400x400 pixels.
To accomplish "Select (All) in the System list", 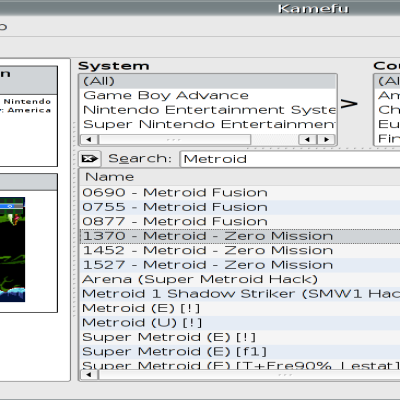I will coord(208,81).
